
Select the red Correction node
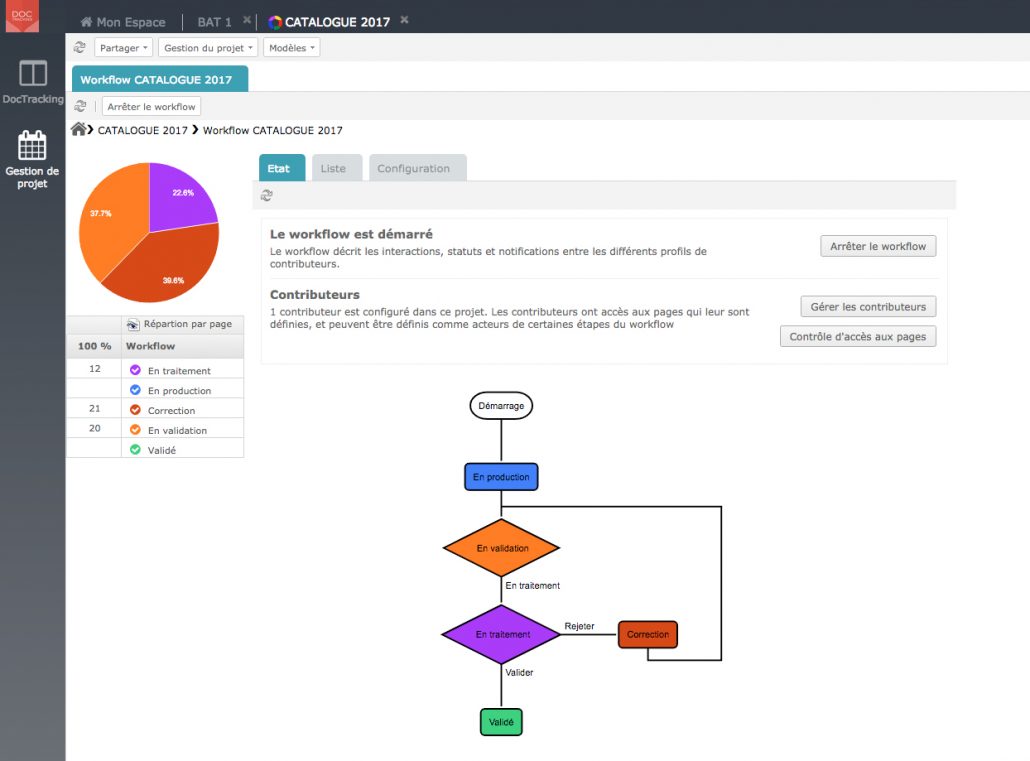click(648, 634)
